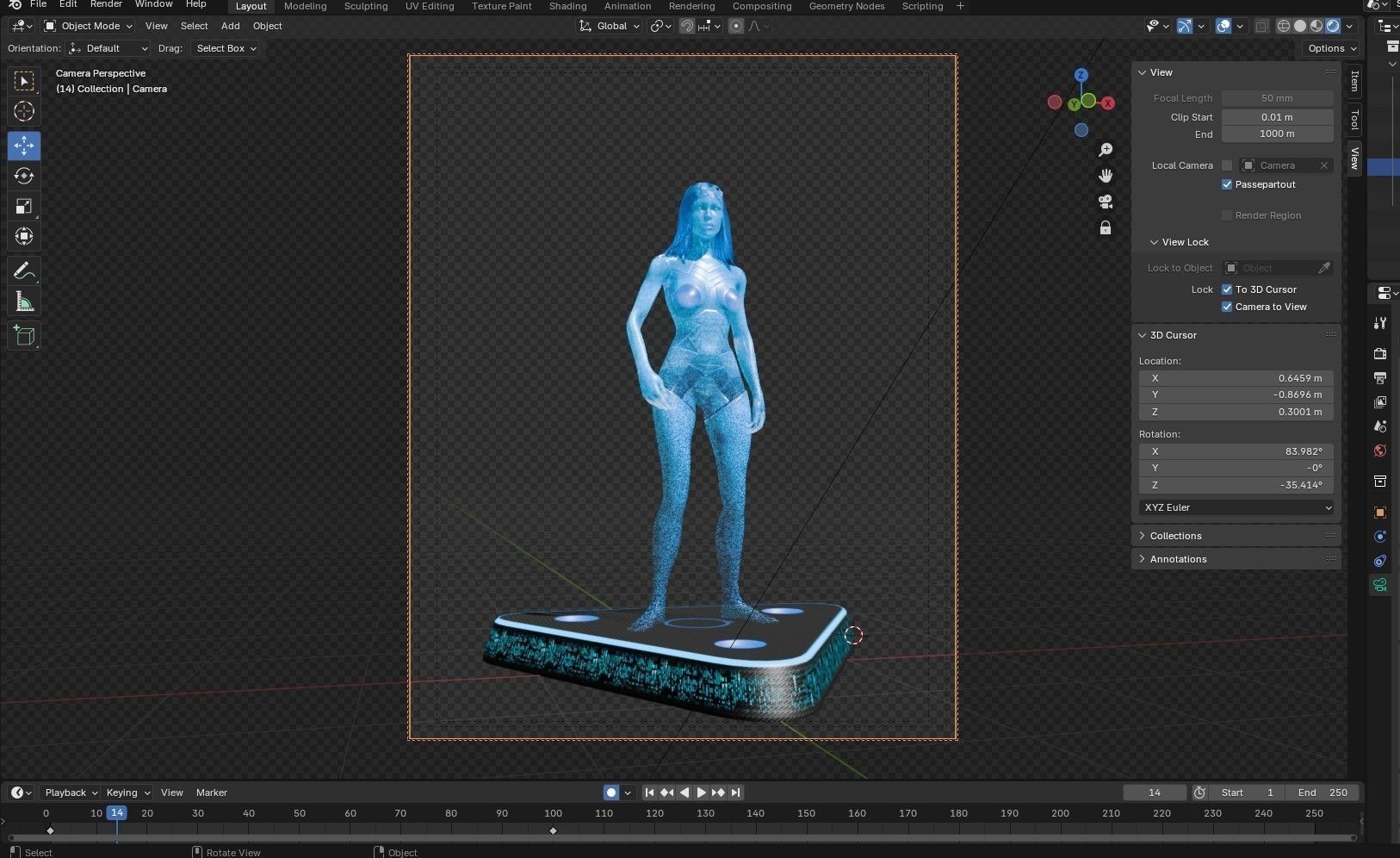Open the Object Constraints properties tab icon

coord(1380,560)
